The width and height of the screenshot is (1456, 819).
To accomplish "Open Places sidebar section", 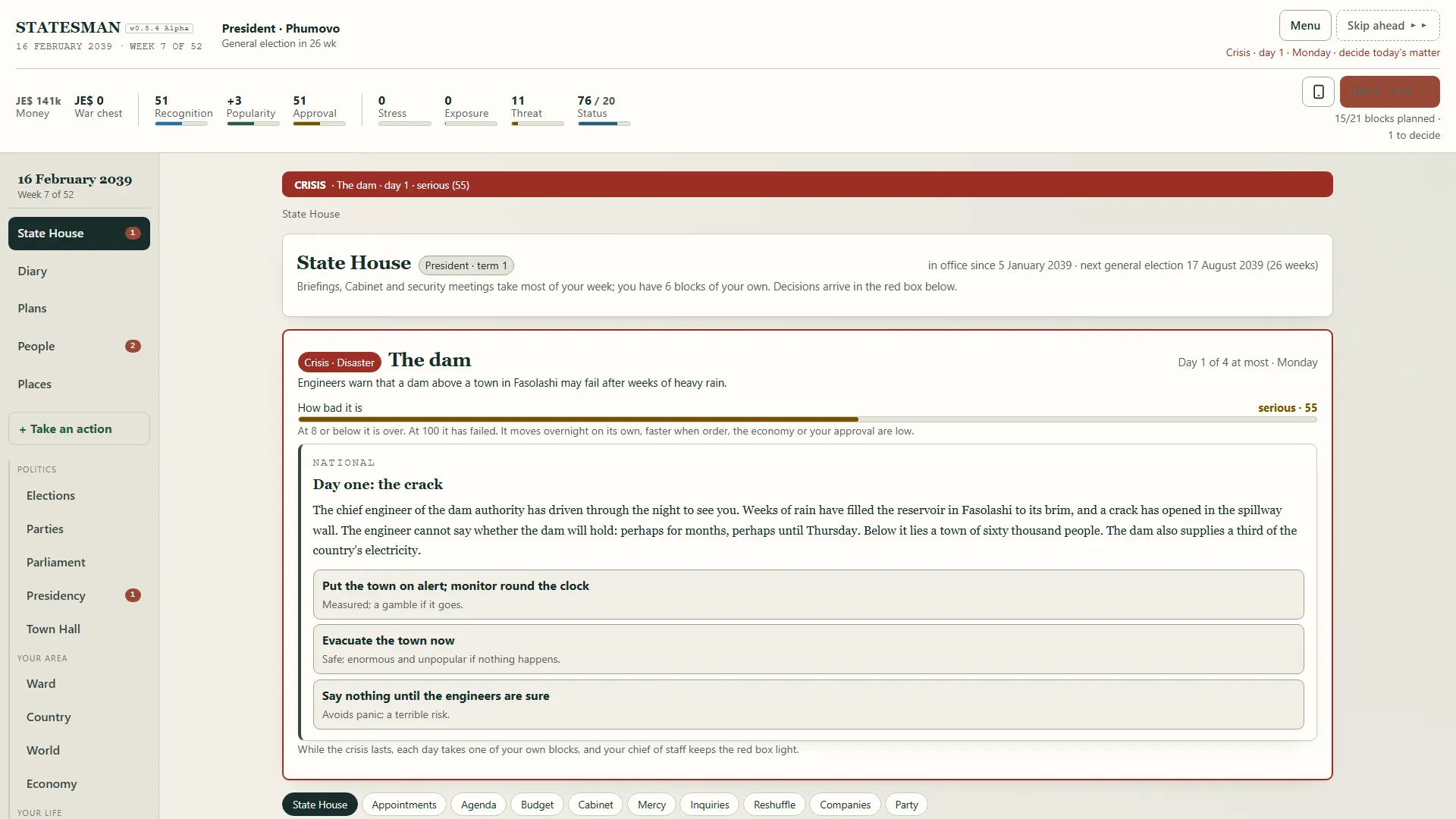I will [79, 384].
